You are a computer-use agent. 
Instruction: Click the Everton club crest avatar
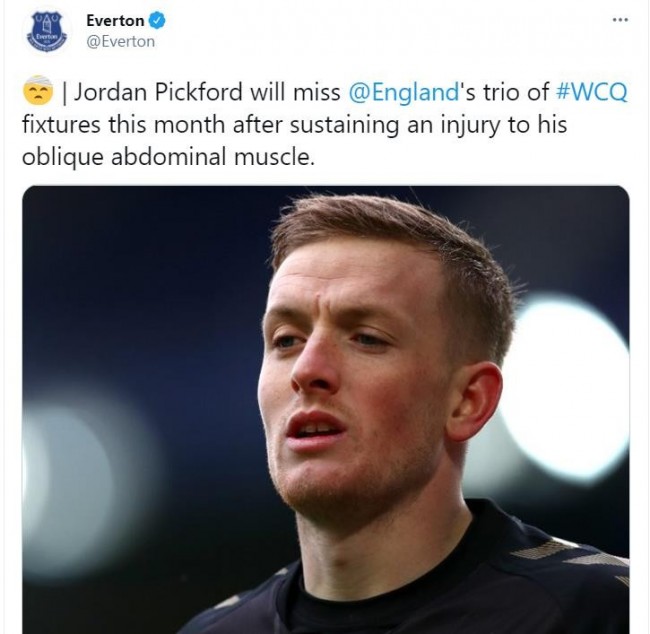pyautogui.click(x=47, y=32)
